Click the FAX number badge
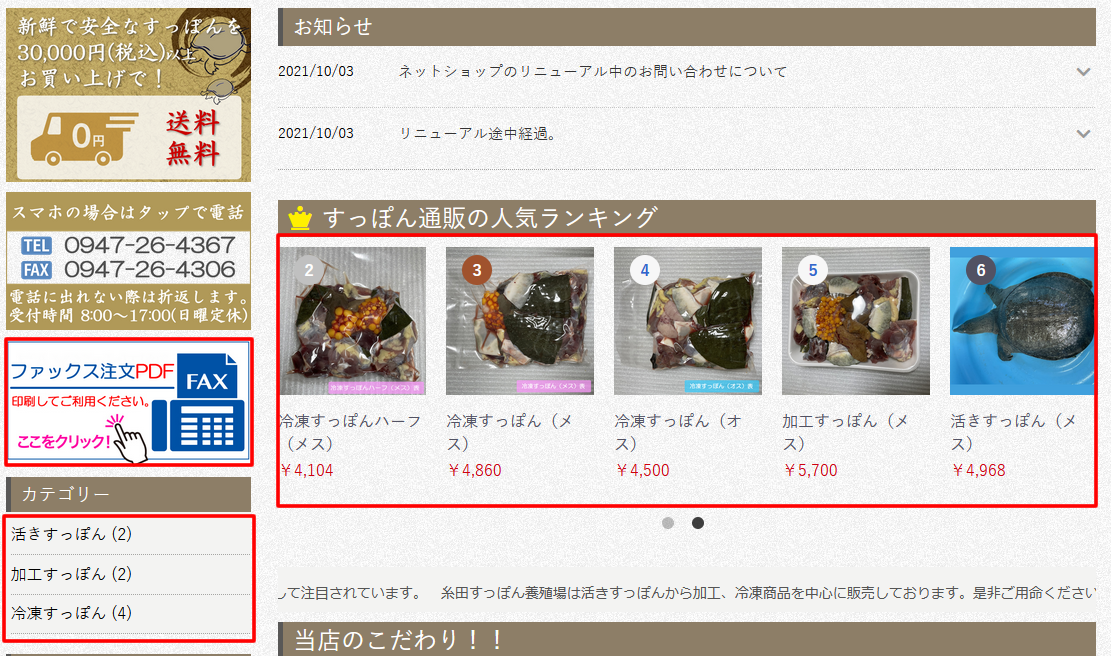 click(x=35, y=269)
